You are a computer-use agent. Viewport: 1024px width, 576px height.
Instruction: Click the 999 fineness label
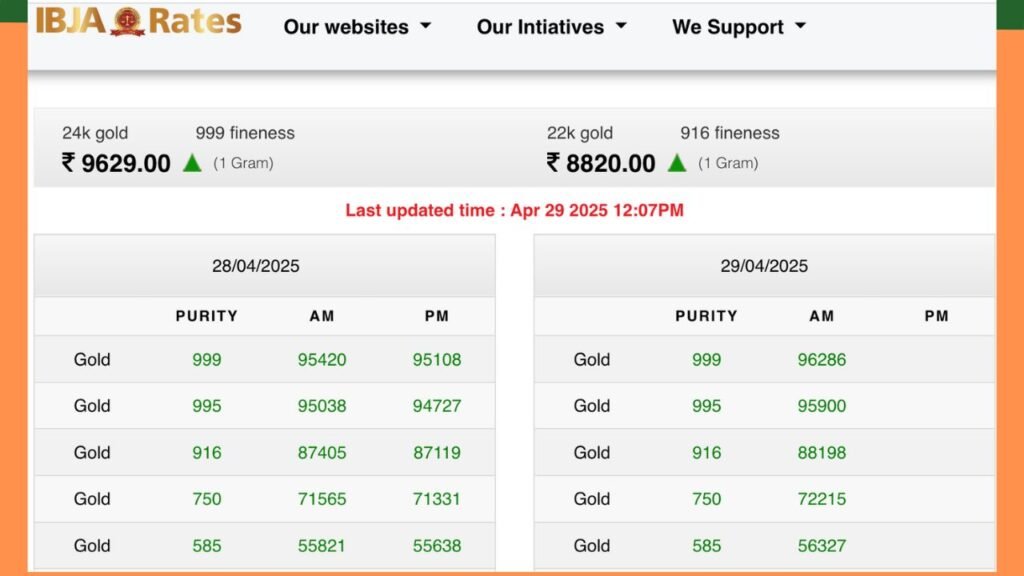pyautogui.click(x=245, y=133)
